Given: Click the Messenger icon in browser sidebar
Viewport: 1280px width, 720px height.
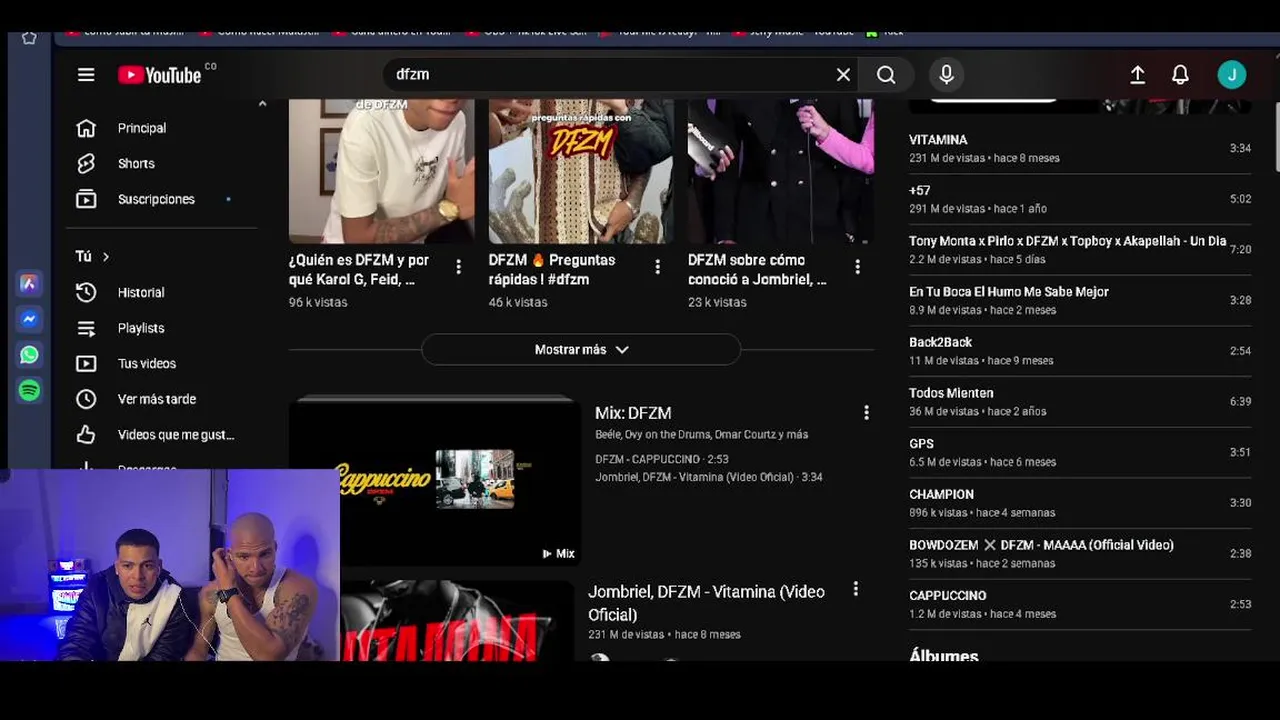Looking at the screenshot, I should click(x=29, y=319).
